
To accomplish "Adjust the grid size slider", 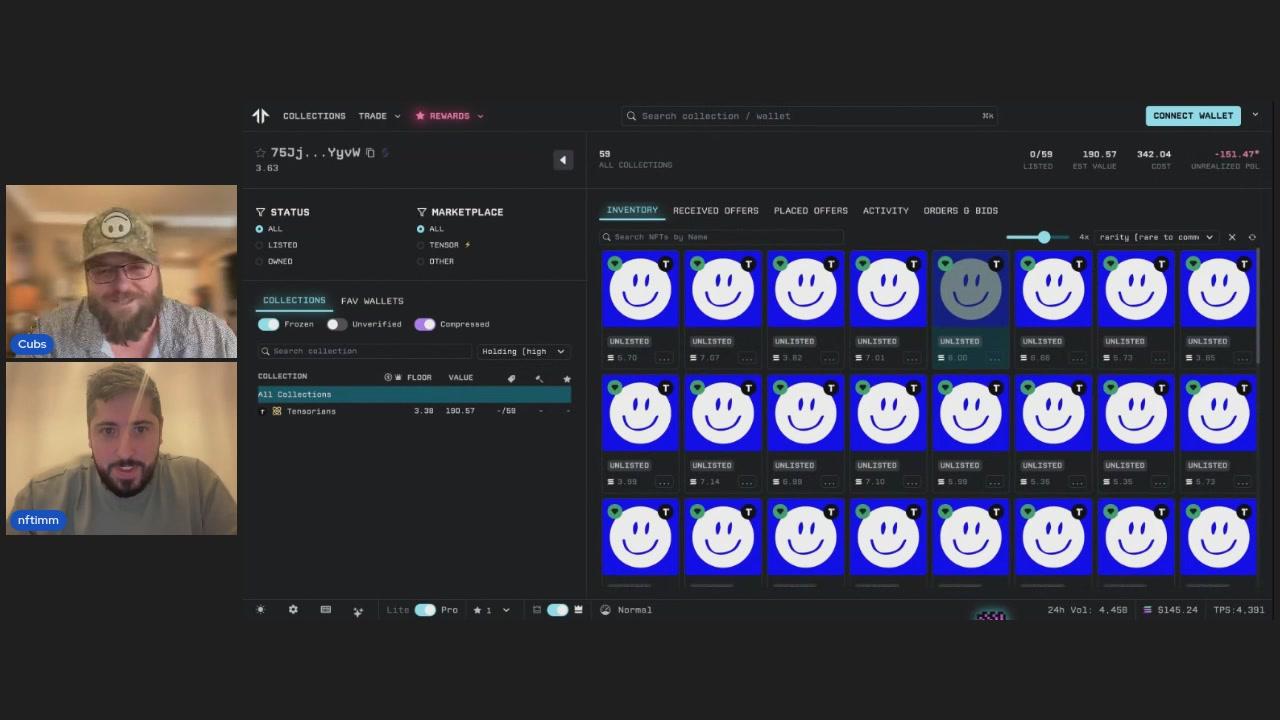I will coord(1043,237).
